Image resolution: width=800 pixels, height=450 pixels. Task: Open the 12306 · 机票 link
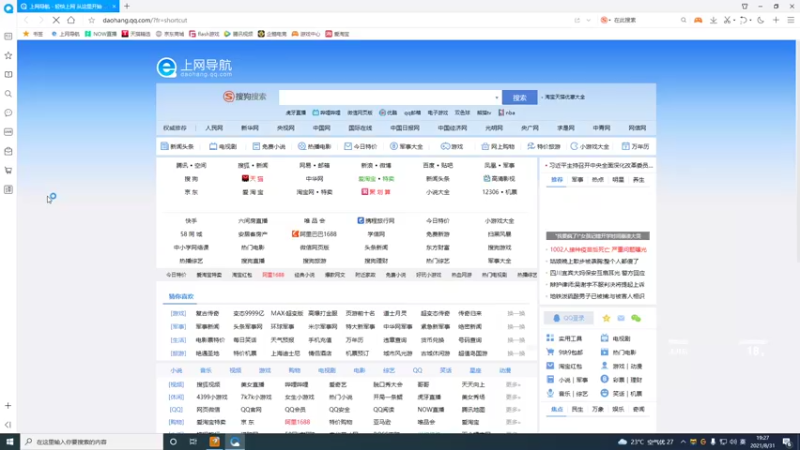499,192
